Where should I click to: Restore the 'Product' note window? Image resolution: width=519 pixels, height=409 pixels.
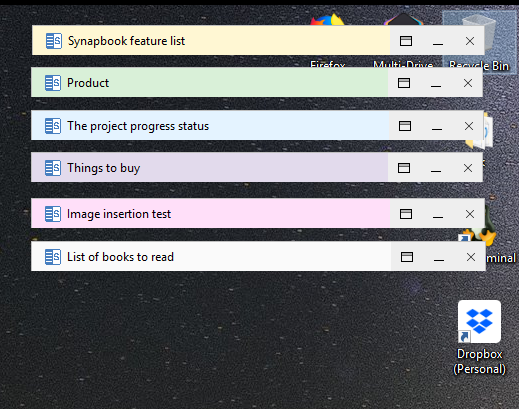tap(404, 83)
